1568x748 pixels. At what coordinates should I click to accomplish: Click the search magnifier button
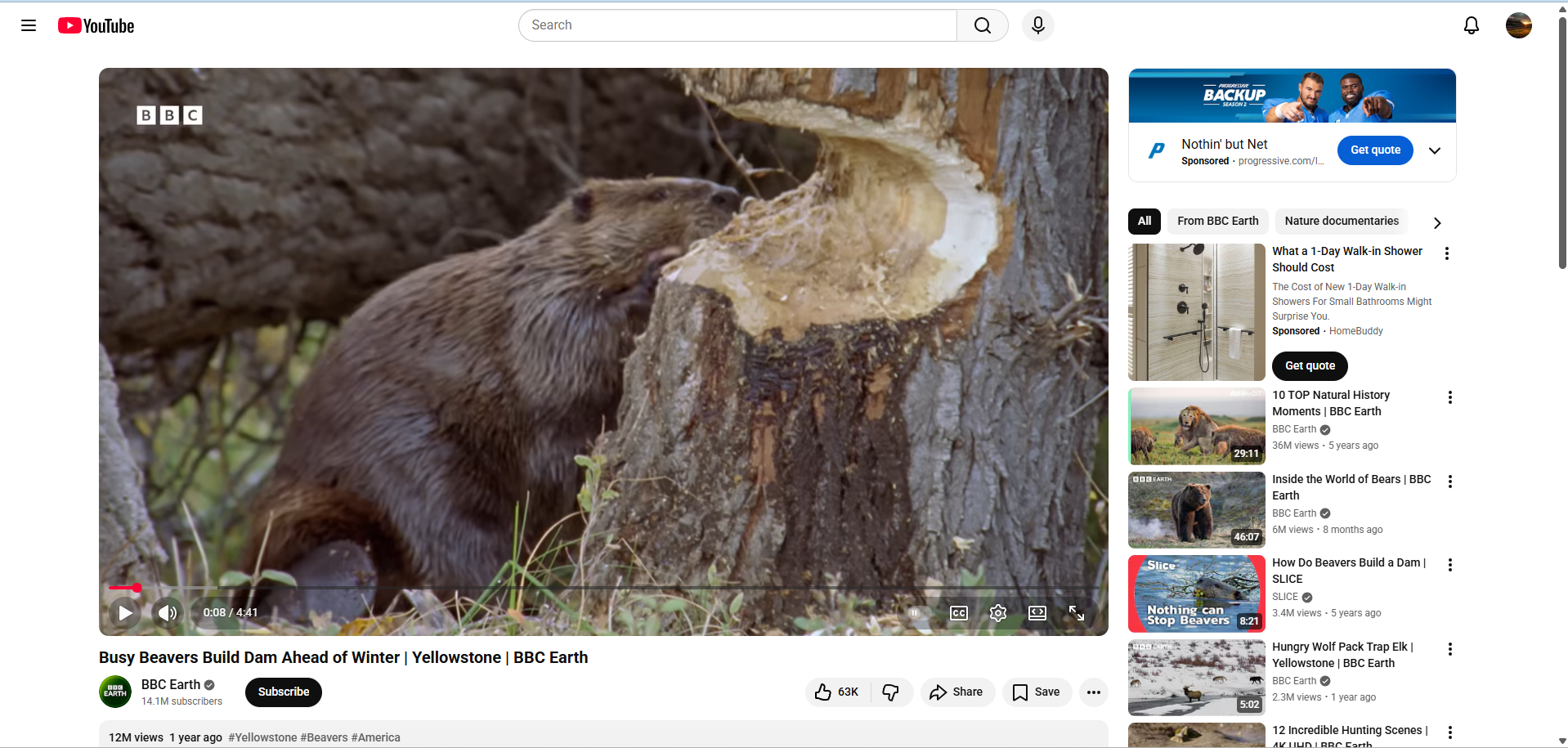point(982,25)
